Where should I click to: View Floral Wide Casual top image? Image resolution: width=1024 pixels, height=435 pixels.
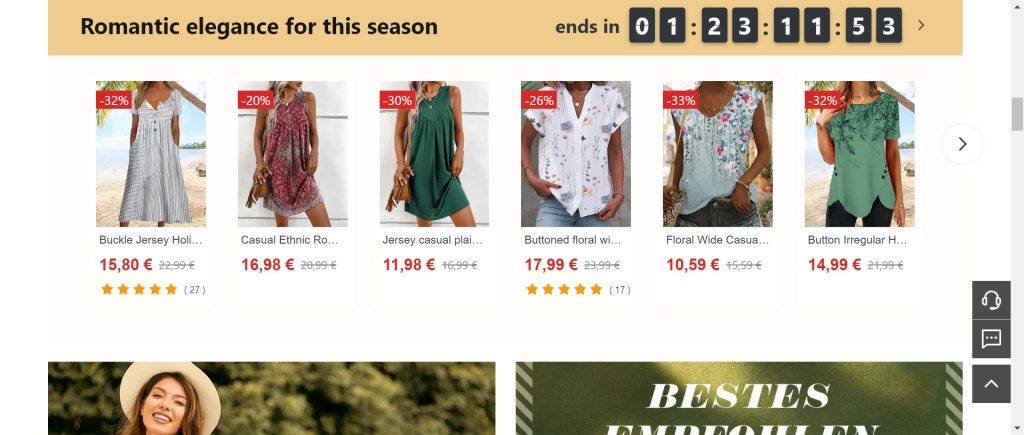[x=718, y=153]
